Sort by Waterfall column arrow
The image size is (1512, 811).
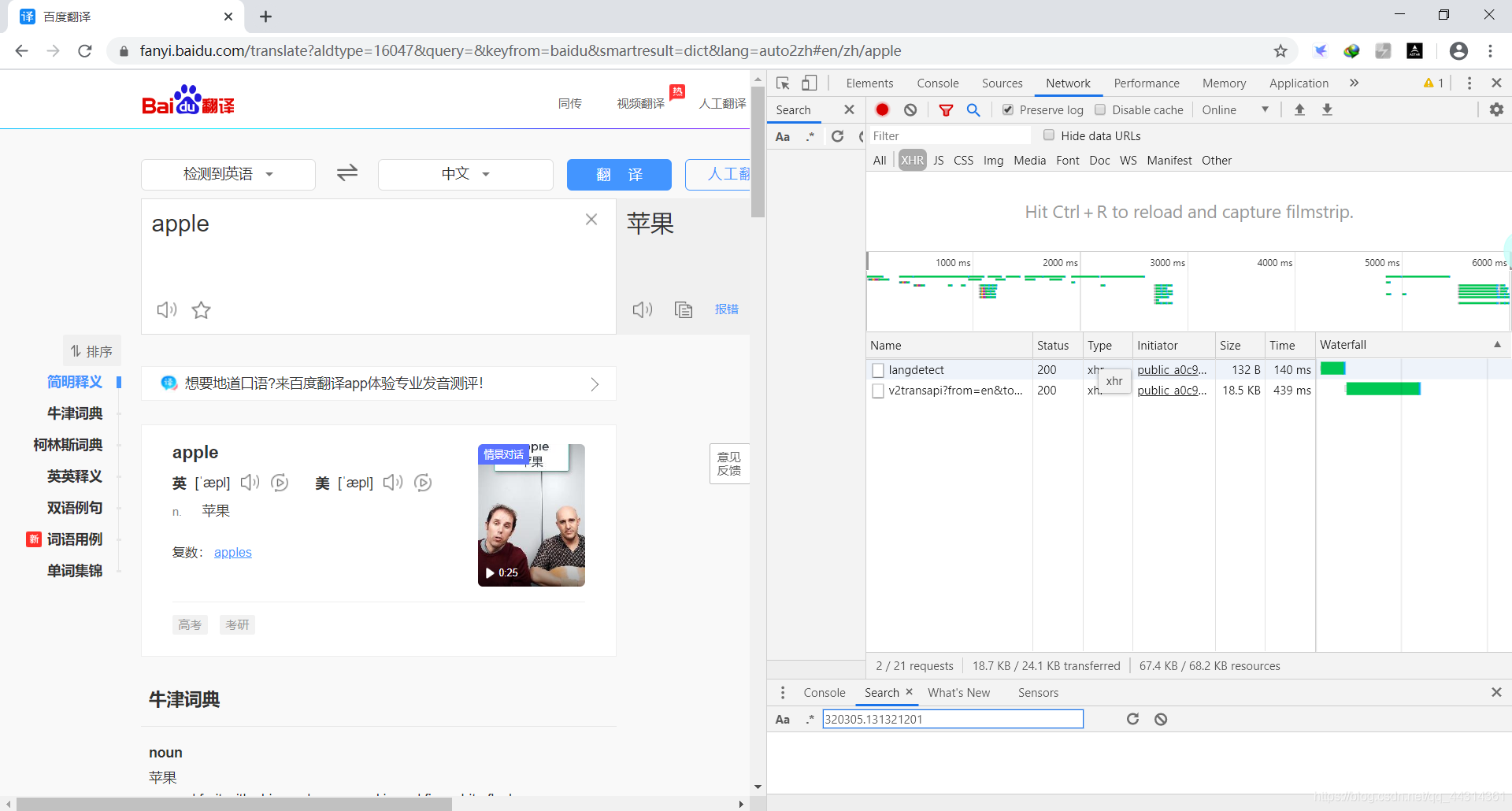click(x=1497, y=345)
